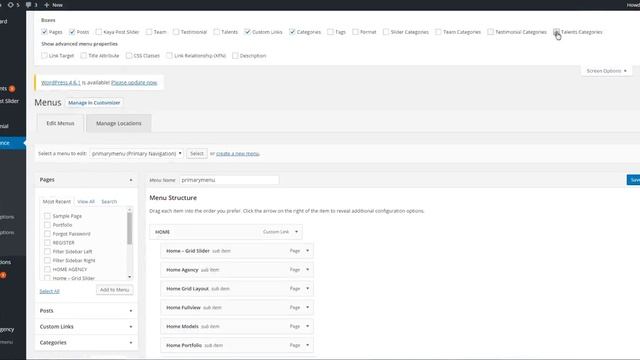Switch to the Edit Menus tab
This screenshot has width=640, height=360.
(60, 123)
